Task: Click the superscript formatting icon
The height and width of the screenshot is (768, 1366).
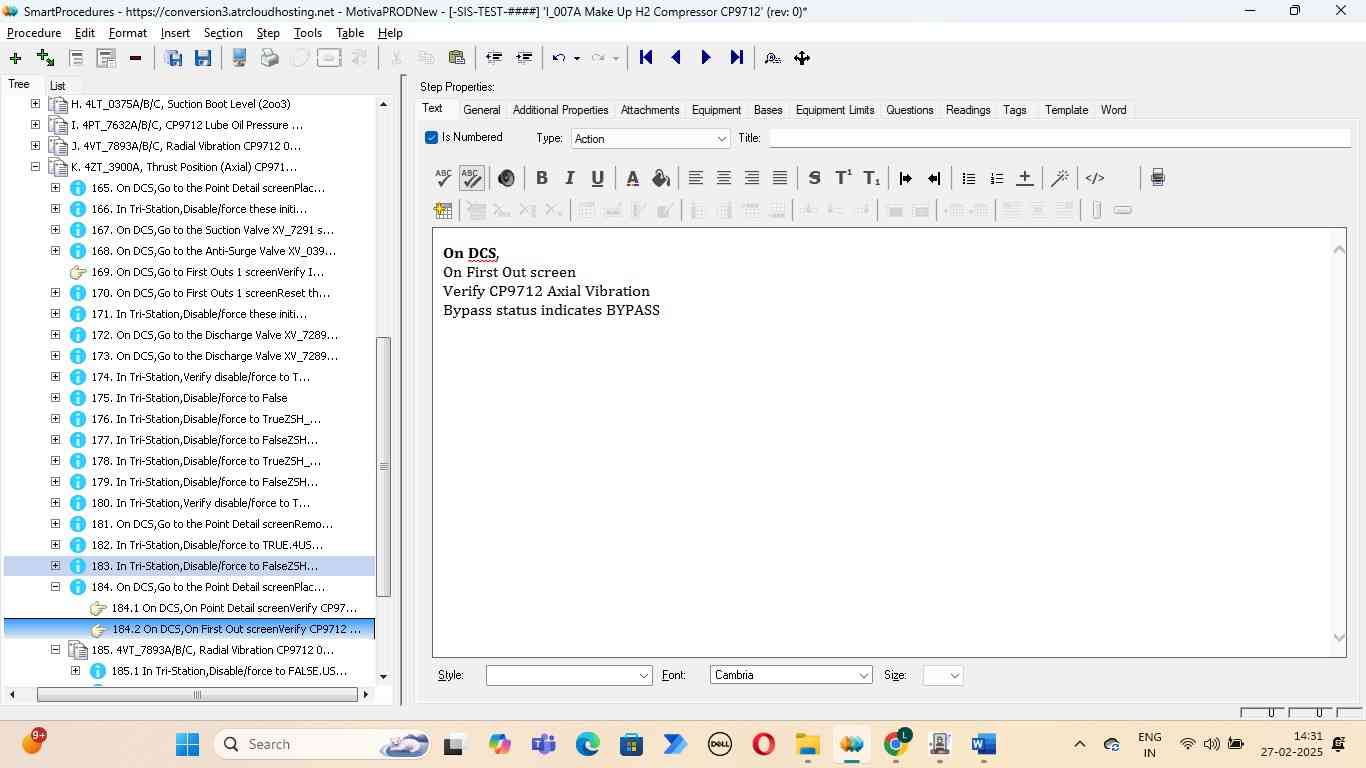Action: click(843, 178)
